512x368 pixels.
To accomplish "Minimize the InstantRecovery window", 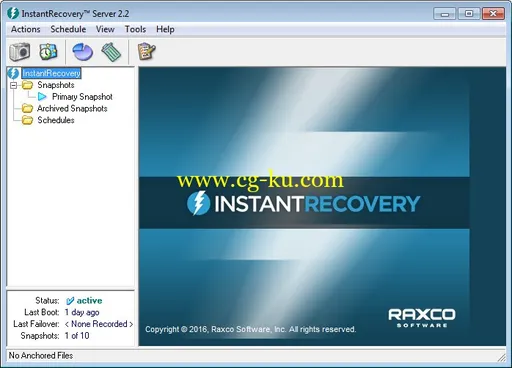I will [444, 14].
